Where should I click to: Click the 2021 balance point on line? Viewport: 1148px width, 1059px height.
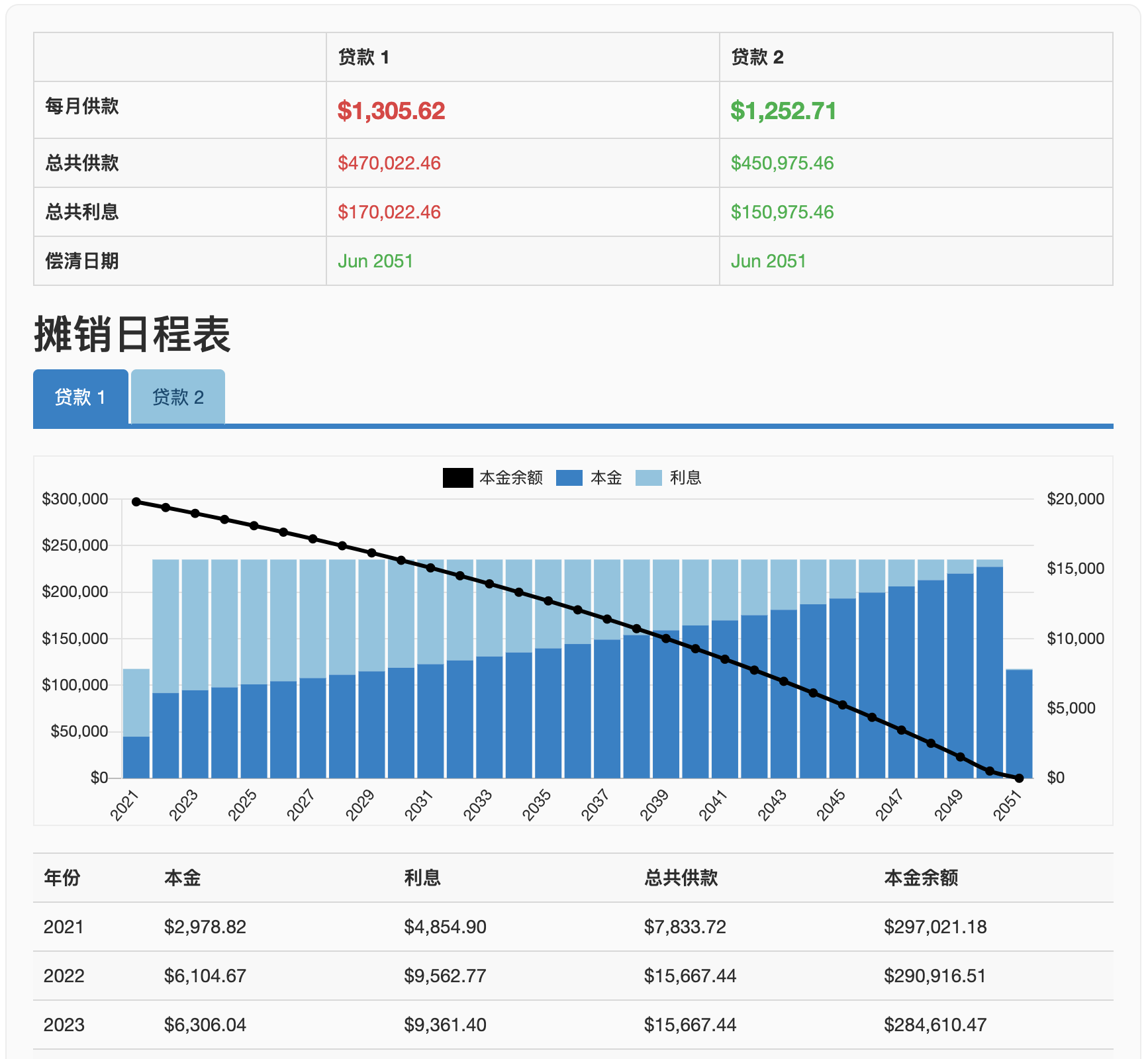136,502
